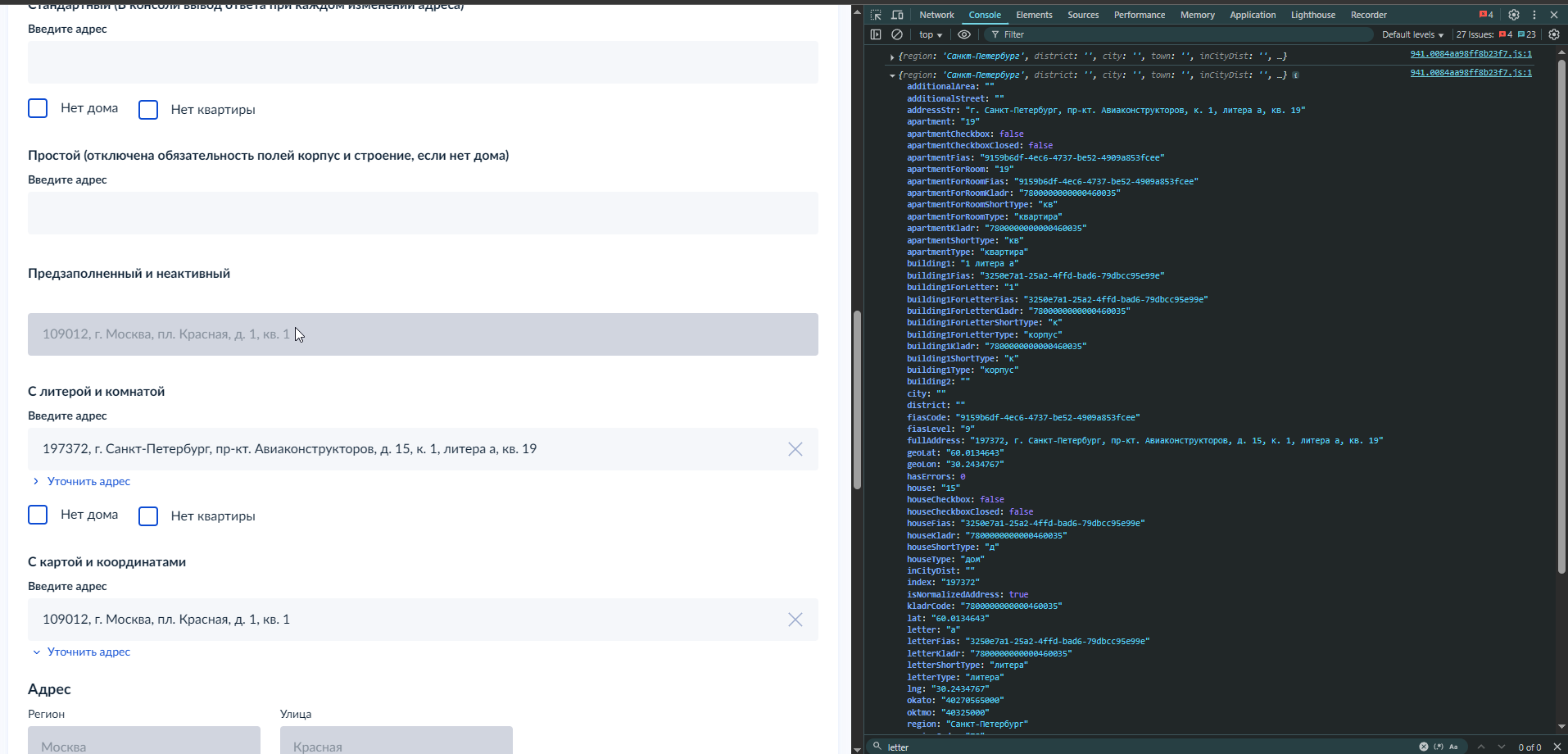The height and width of the screenshot is (754, 1568).
Task: Clear the Saint Petersburg address with the X
Action: coord(795,449)
